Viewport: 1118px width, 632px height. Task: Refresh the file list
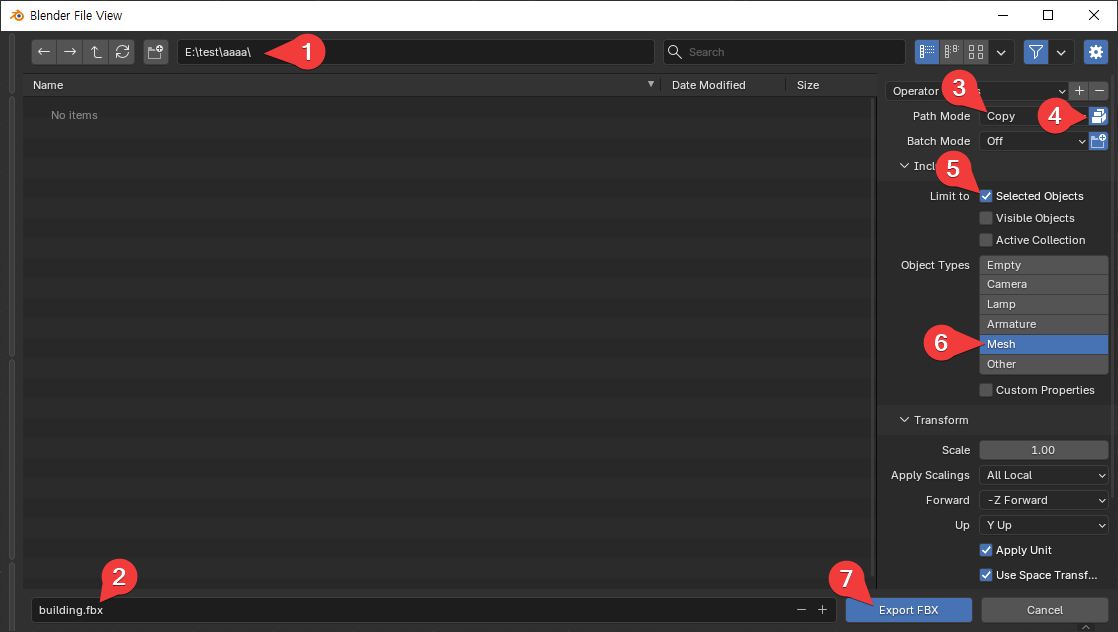point(122,52)
